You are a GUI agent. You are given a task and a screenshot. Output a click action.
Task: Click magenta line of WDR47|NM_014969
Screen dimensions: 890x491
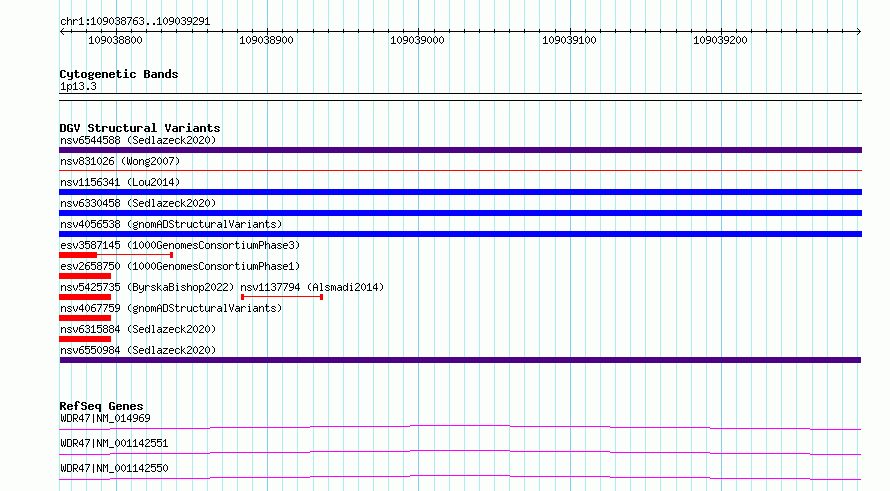(460, 427)
